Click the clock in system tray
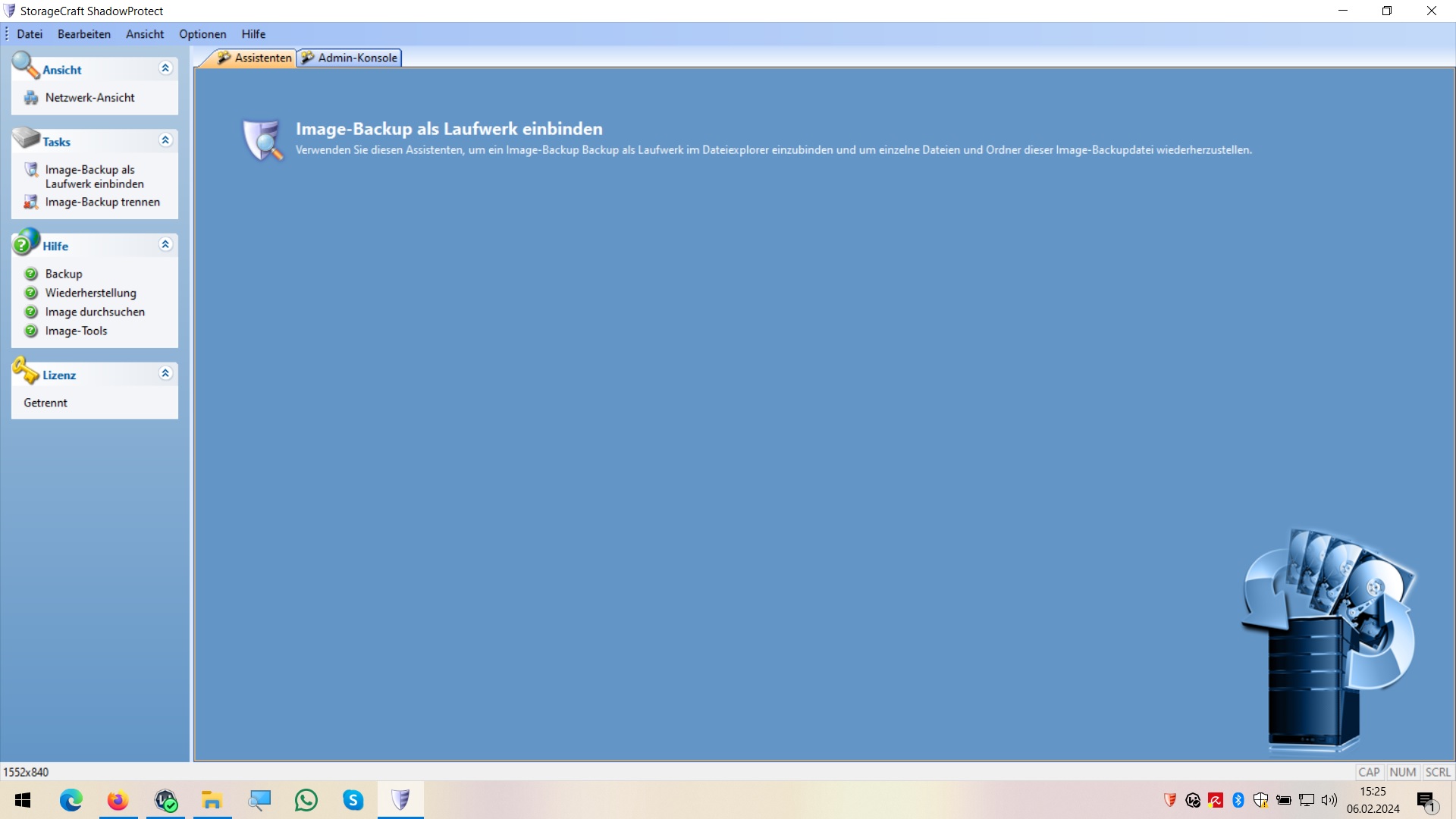Screen dimensions: 1456x819 (x=1373, y=800)
